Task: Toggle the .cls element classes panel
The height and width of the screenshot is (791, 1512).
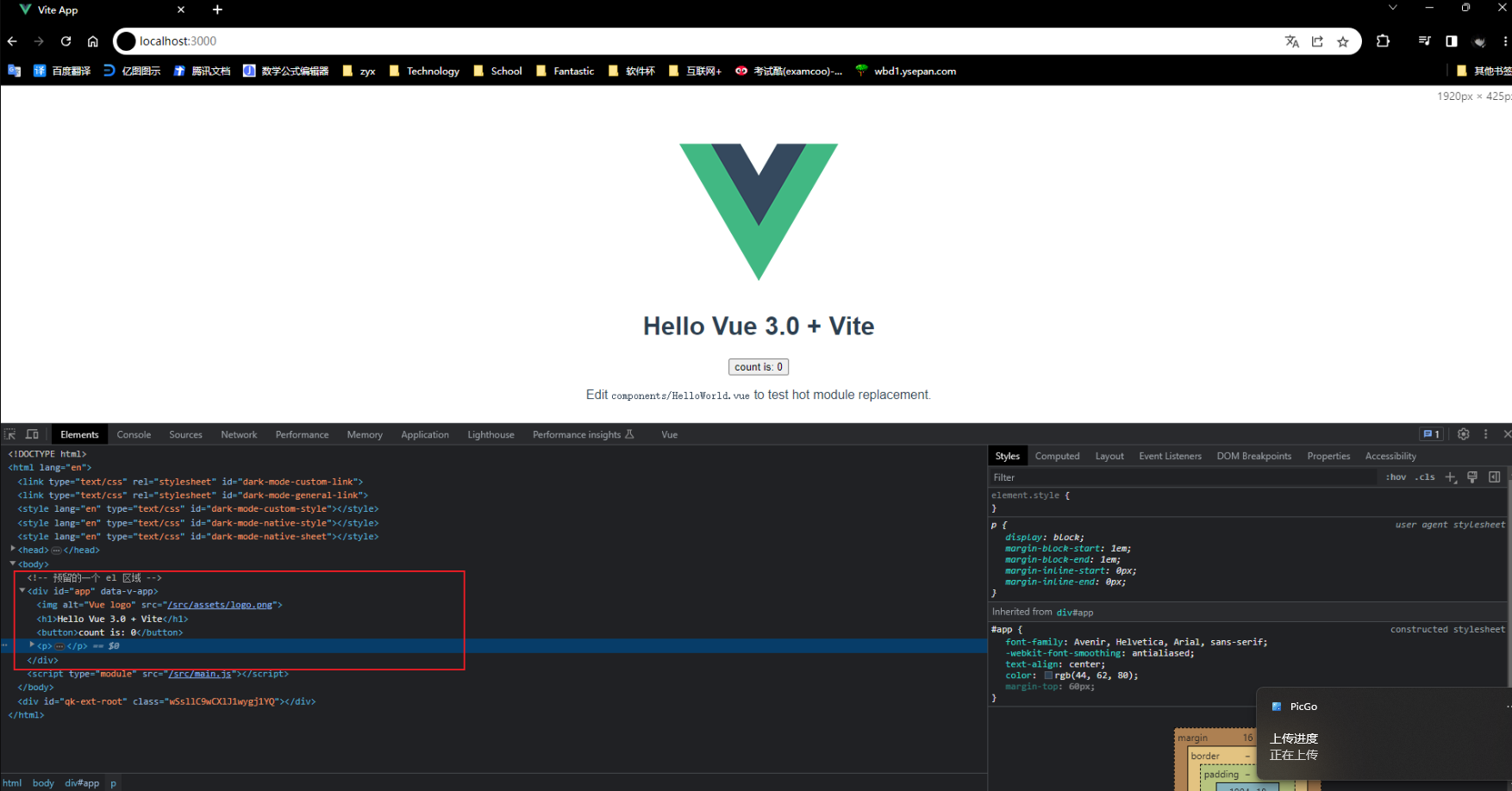Action: (x=1425, y=477)
